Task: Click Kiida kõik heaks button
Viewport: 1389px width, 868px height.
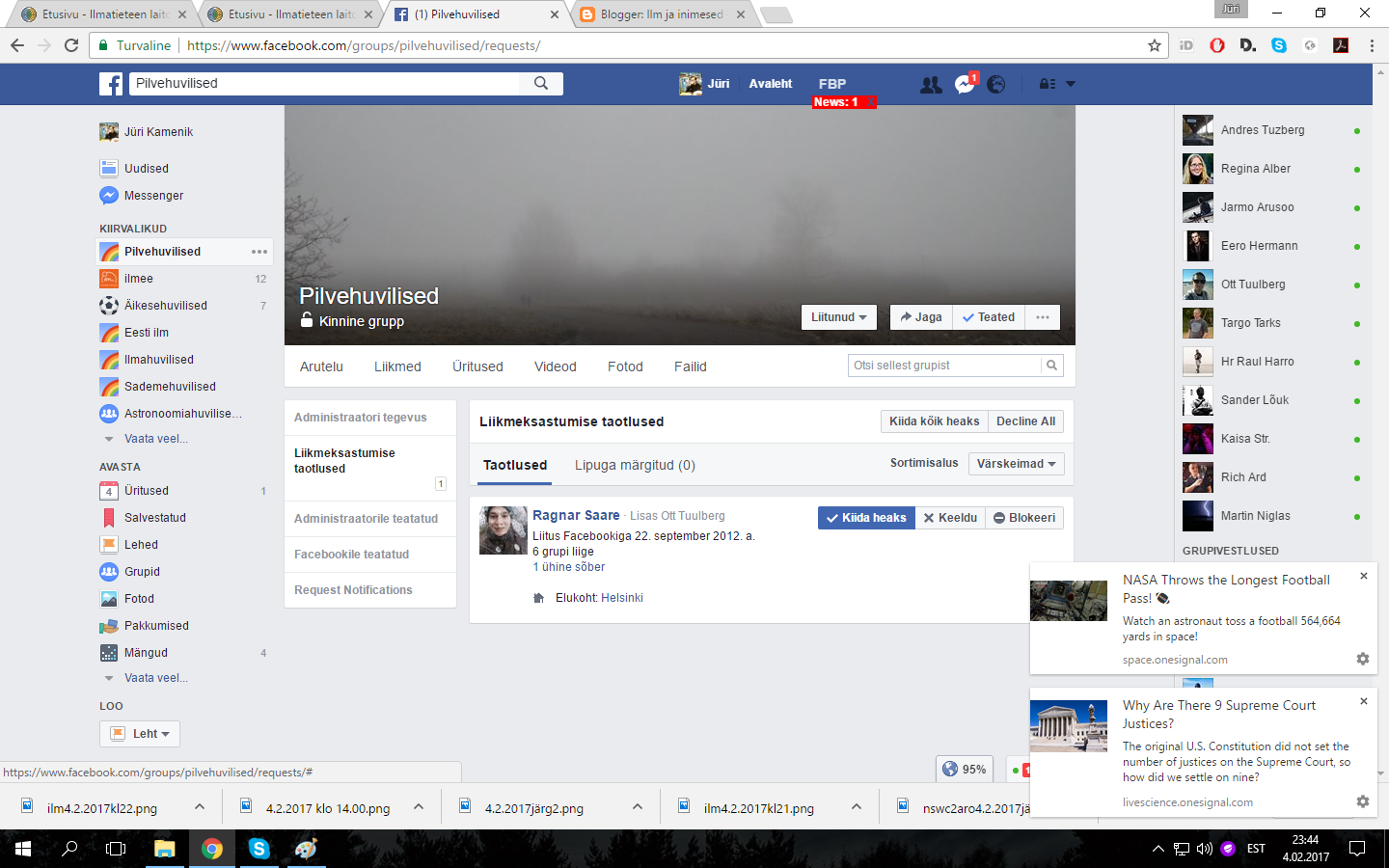Action: click(934, 421)
